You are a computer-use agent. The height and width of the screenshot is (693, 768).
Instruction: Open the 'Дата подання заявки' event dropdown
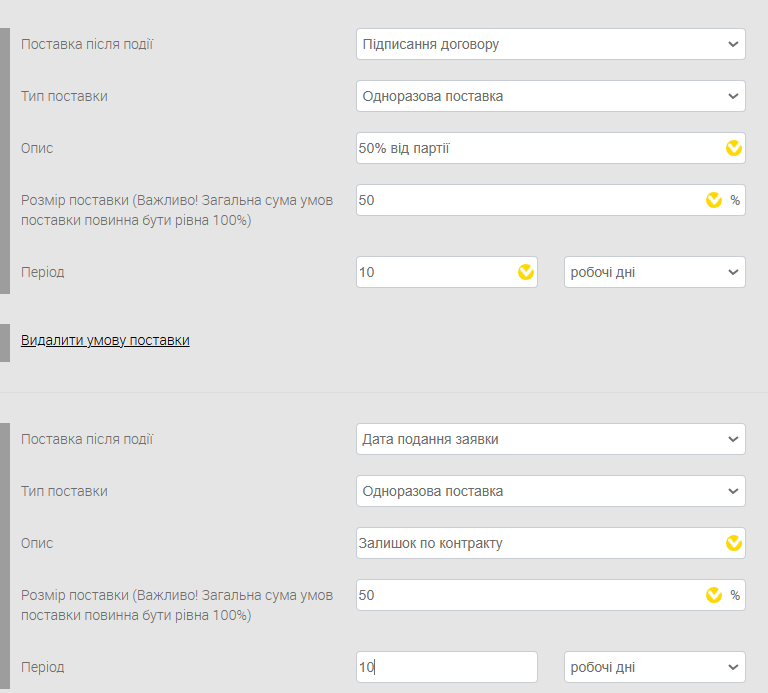tap(550, 439)
